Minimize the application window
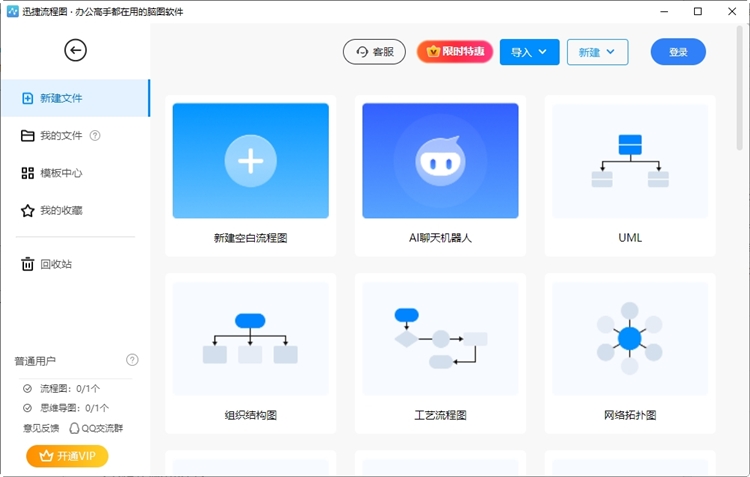 point(664,11)
